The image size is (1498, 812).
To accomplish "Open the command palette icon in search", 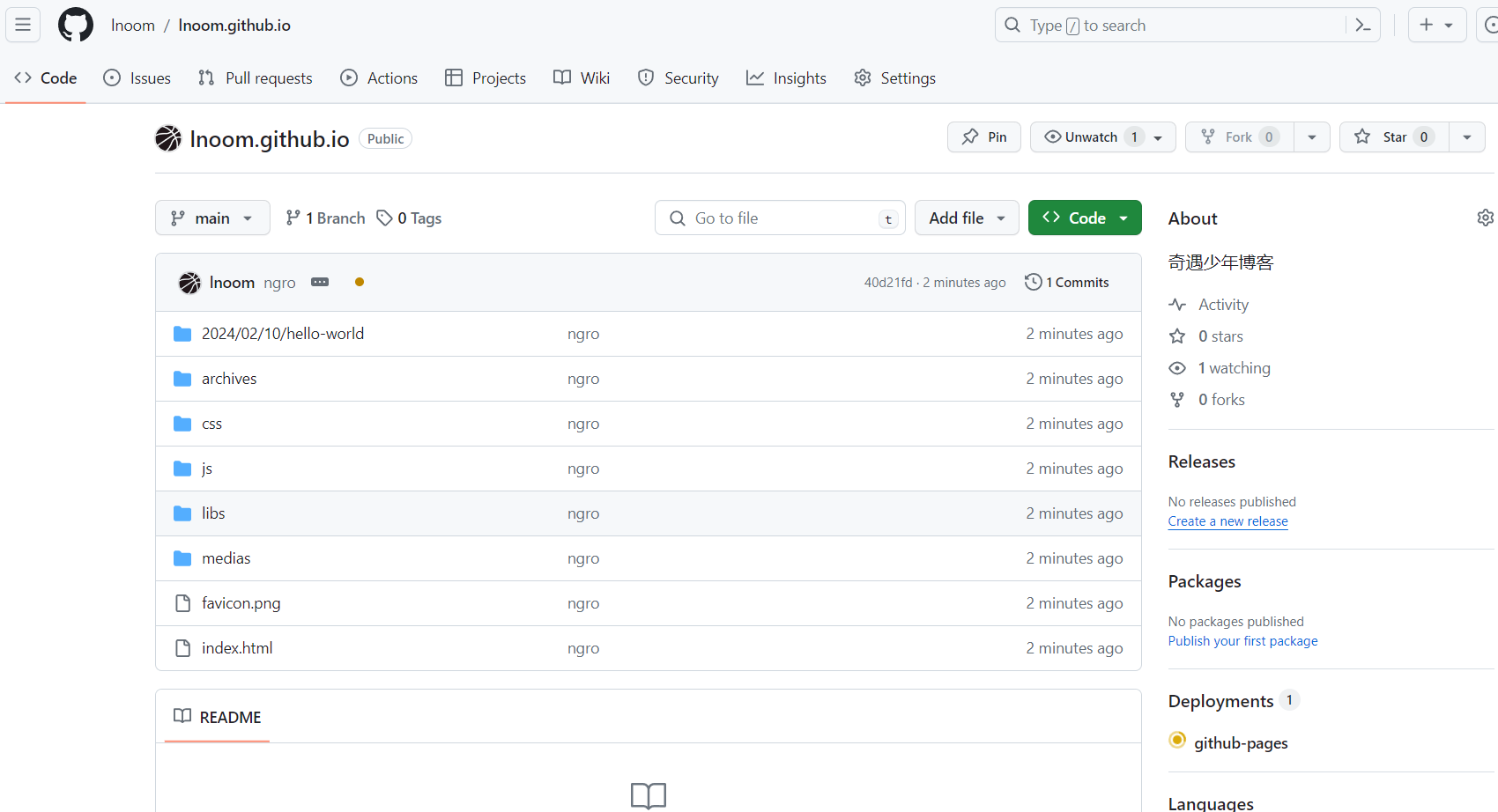I will pyautogui.click(x=1362, y=25).
